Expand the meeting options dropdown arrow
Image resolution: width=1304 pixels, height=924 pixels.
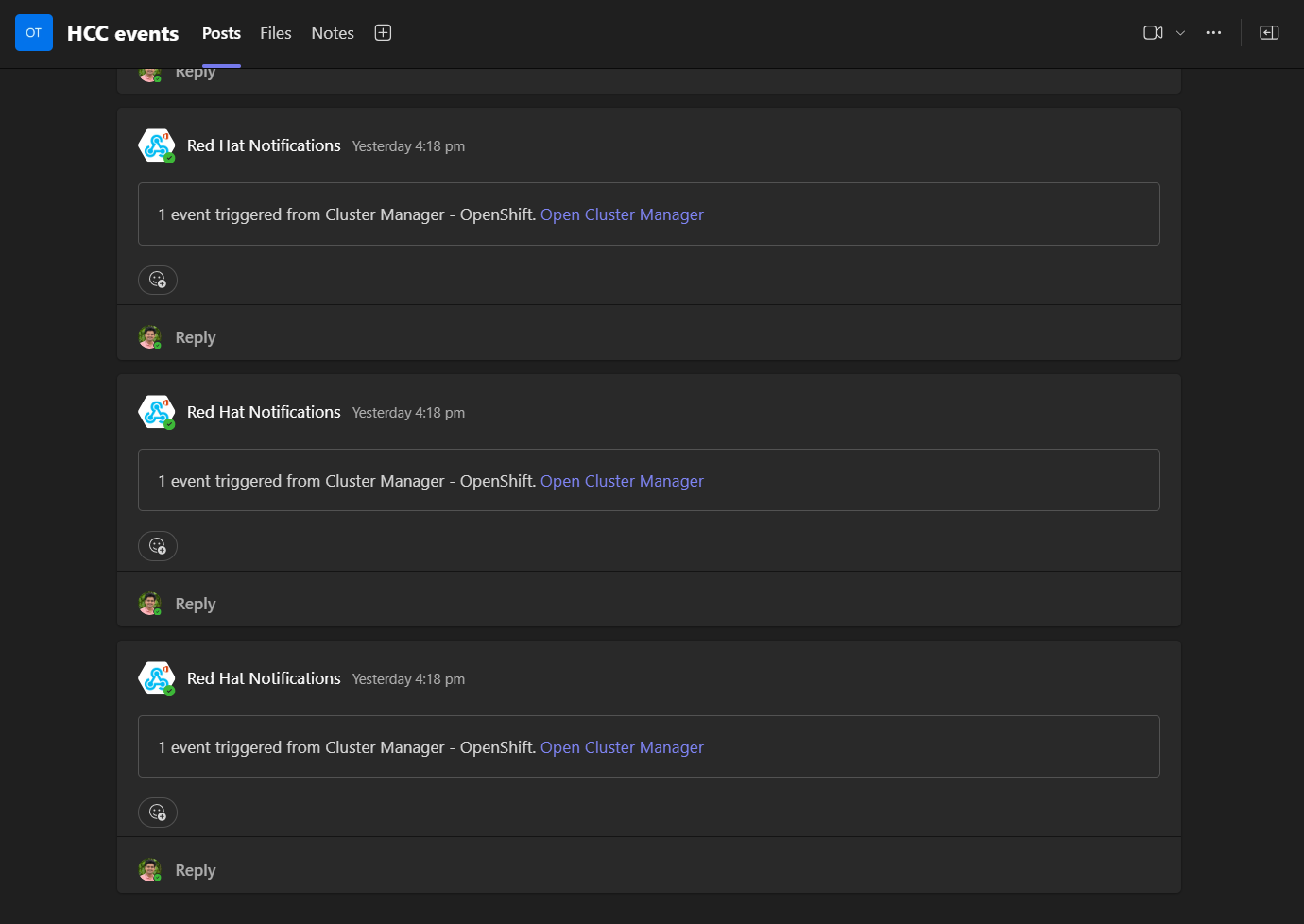click(1180, 33)
